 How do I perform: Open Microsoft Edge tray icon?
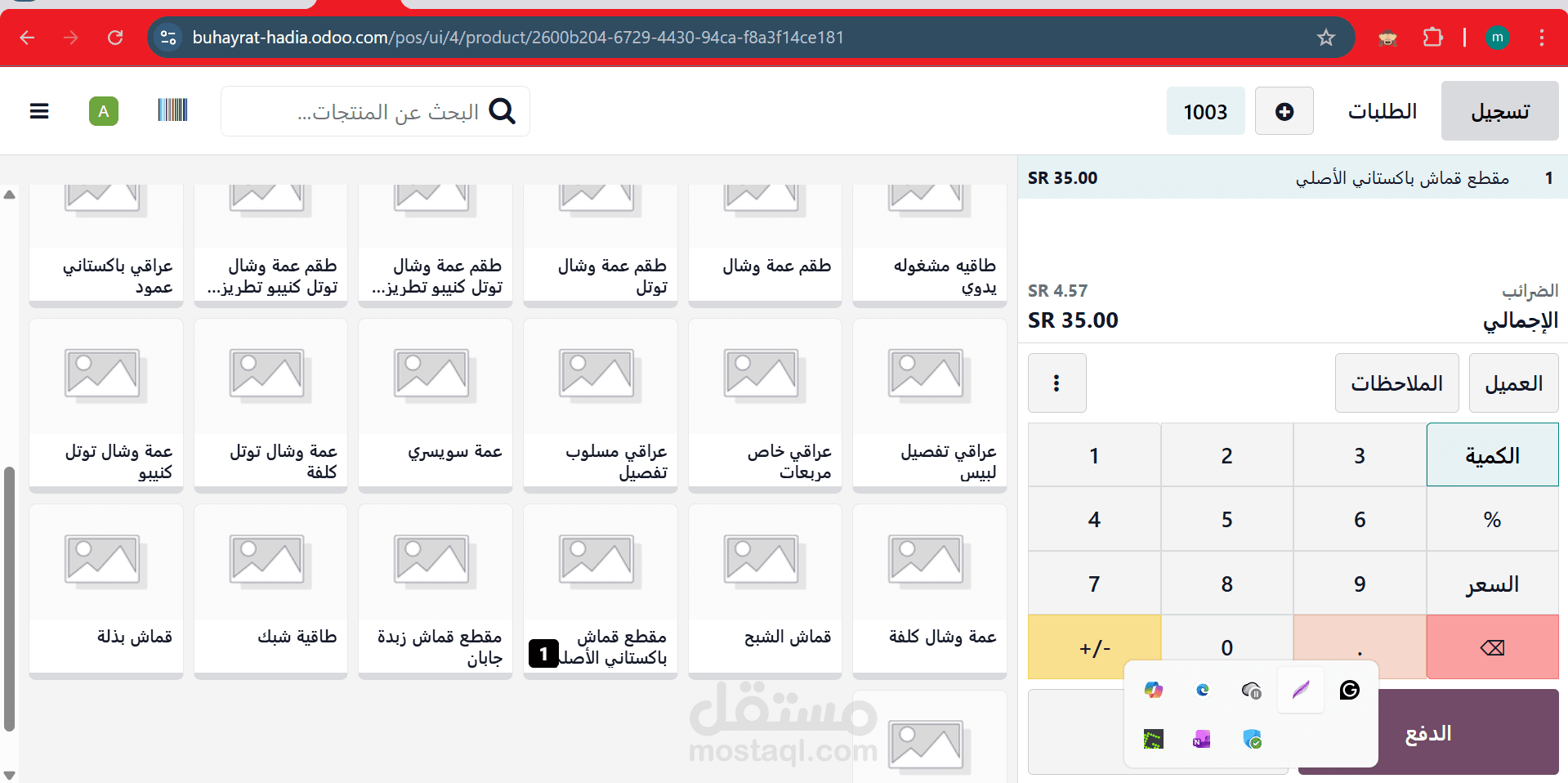[x=1203, y=691]
